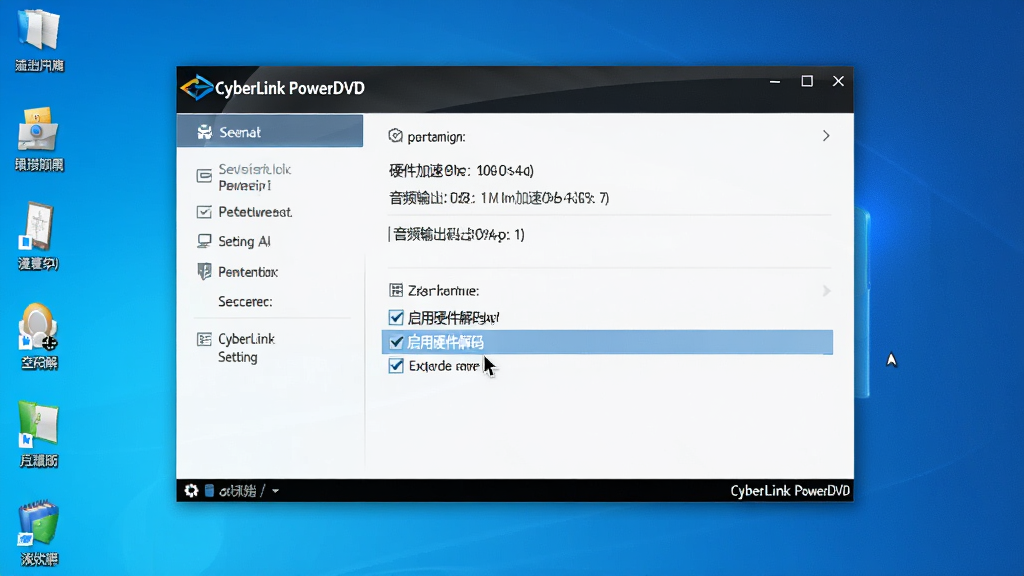Expand the portamign section chevron
Screen dimensions: 1024x576
(826, 136)
